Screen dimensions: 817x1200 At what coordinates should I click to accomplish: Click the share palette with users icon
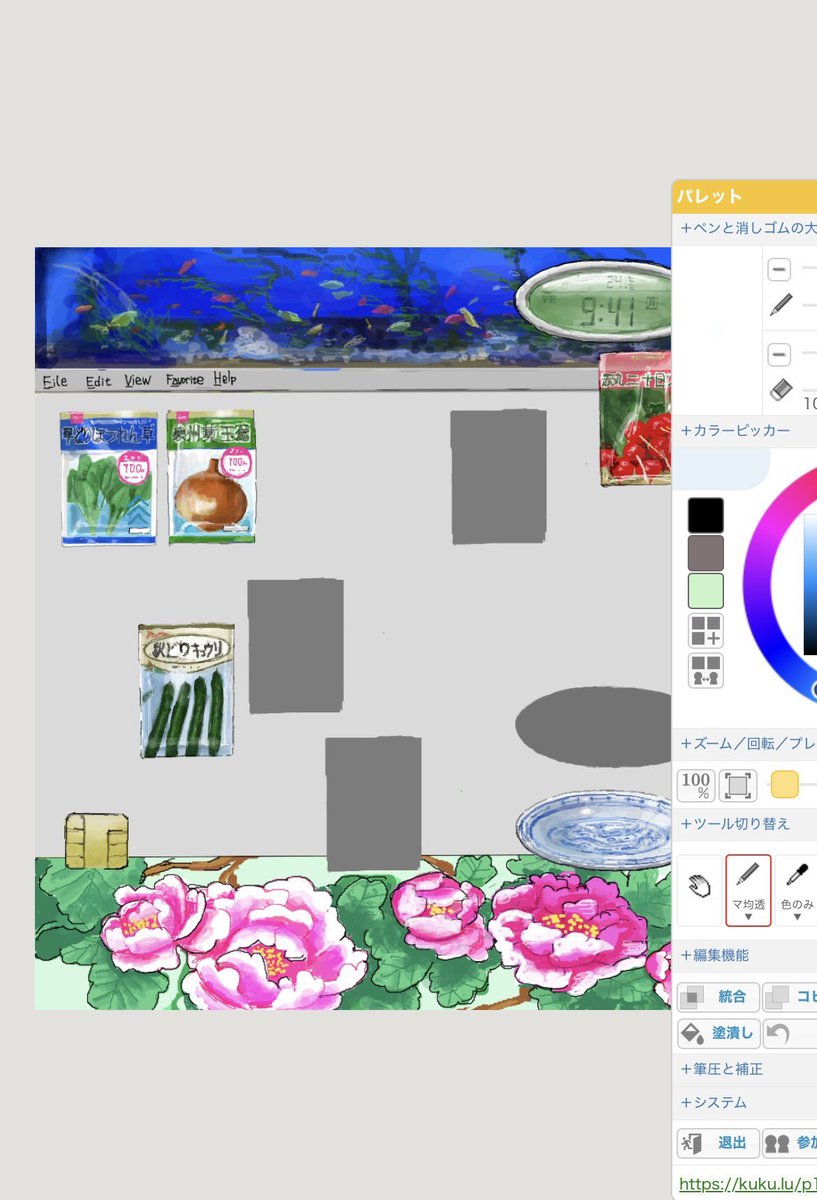coord(705,670)
